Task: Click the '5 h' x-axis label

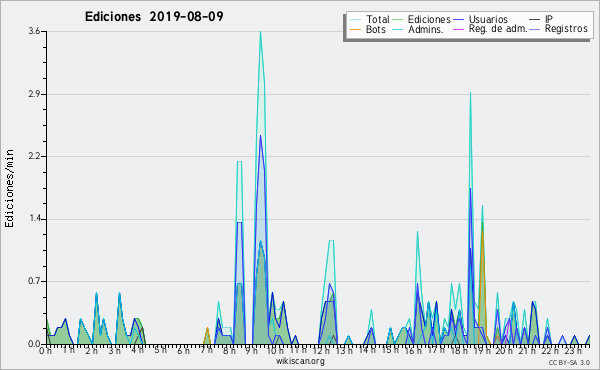Action: tap(160, 350)
